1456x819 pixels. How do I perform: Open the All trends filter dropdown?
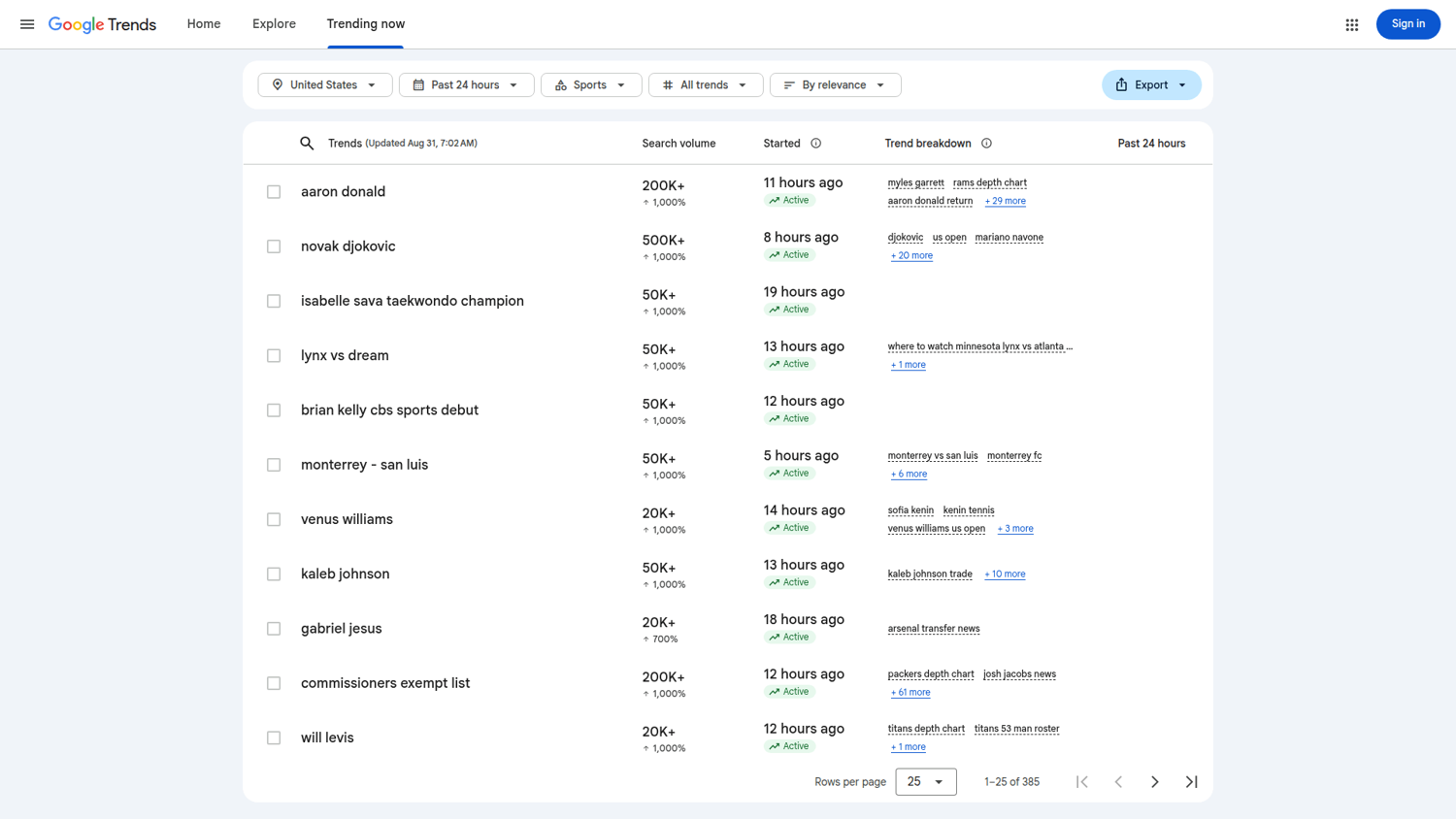point(706,85)
